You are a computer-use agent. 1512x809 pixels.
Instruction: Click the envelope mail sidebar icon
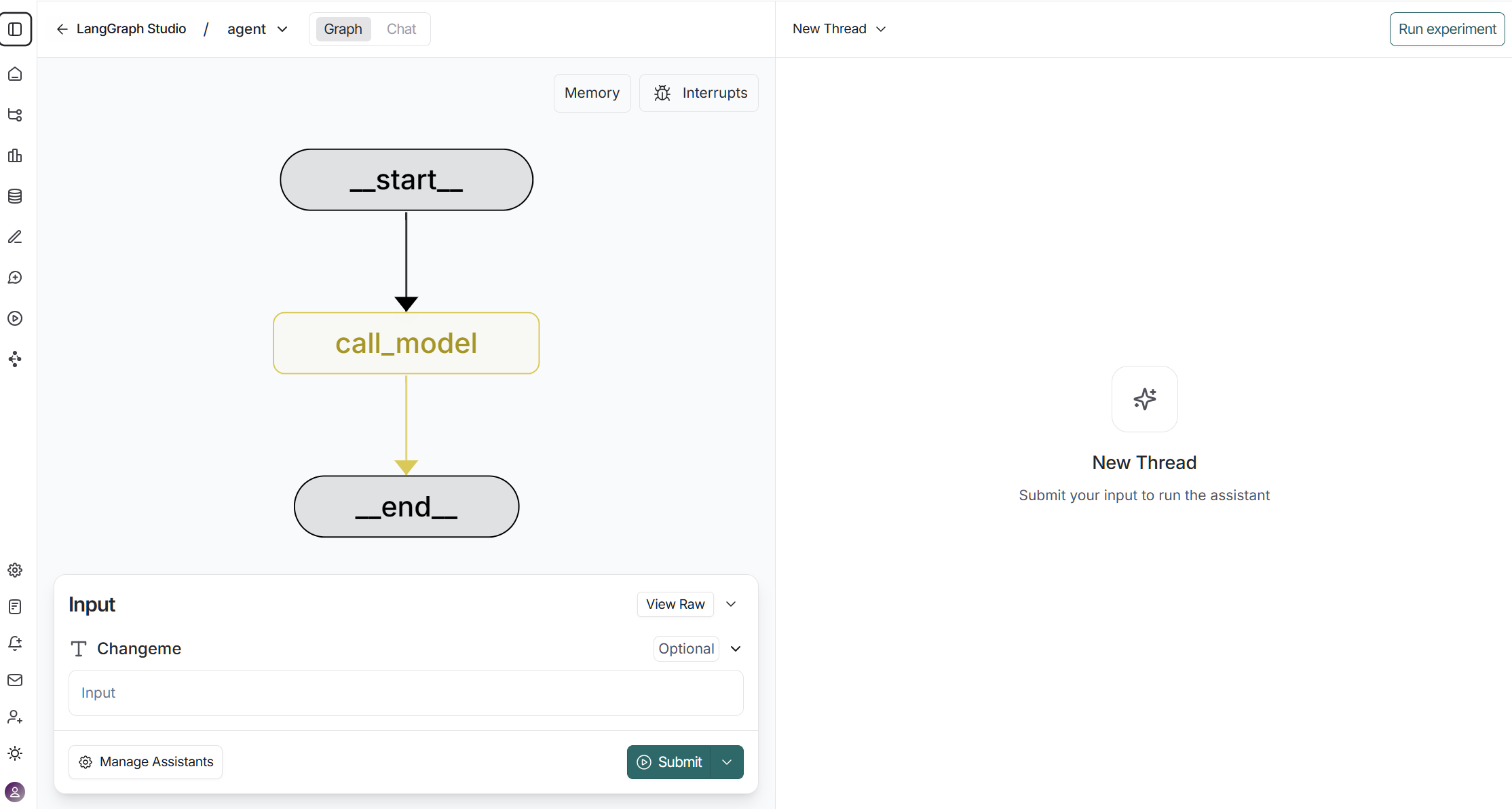[x=15, y=680]
